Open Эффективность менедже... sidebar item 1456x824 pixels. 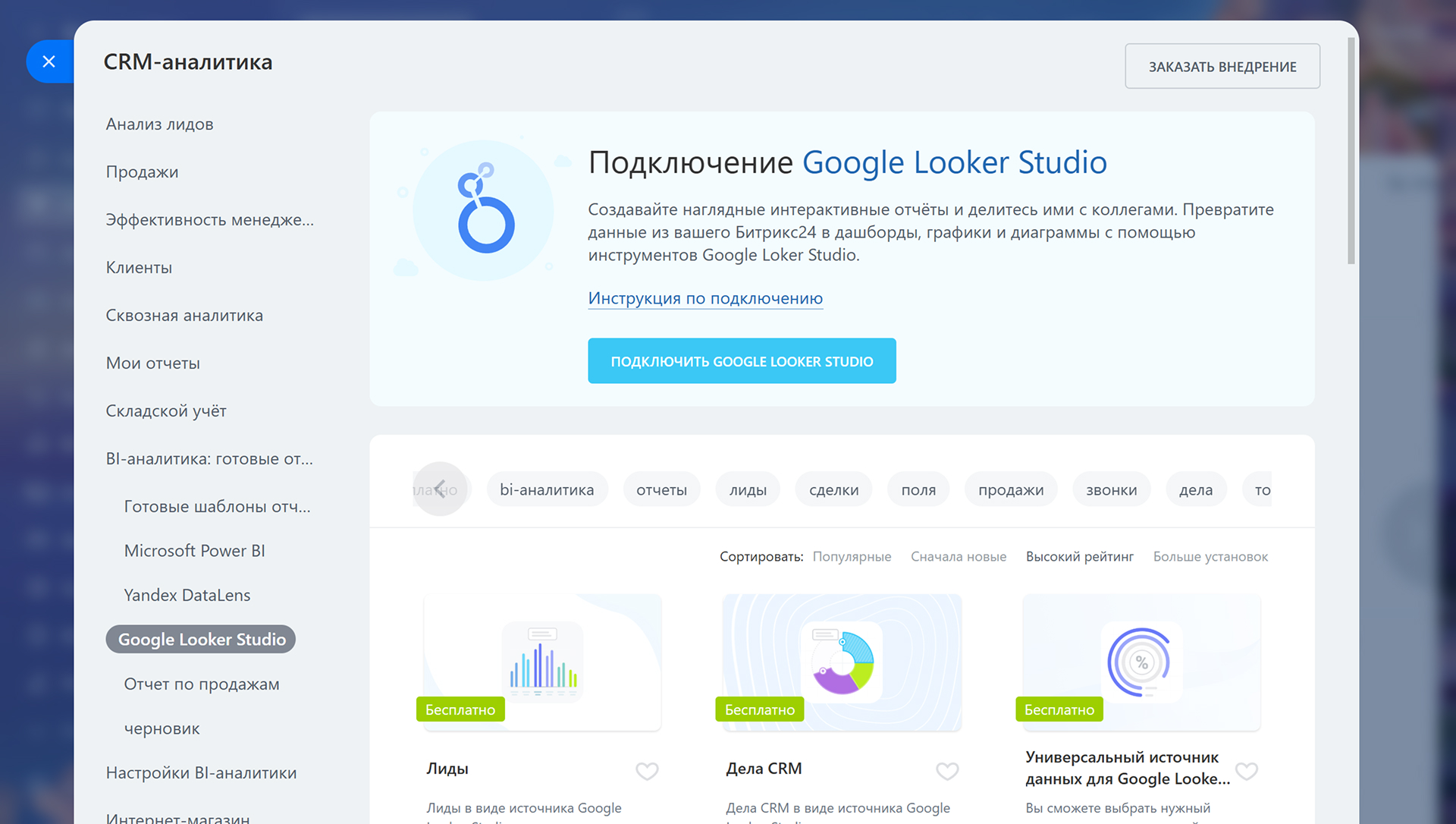(210, 220)
